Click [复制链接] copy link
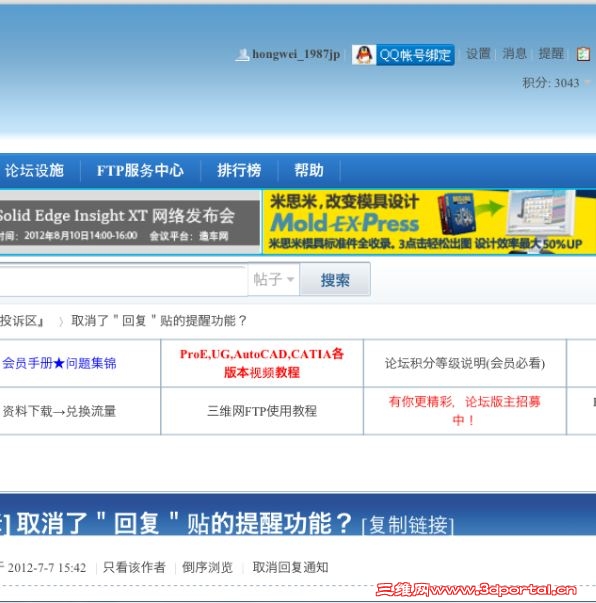Viewport: 596px width, 603px height. coord(408,525)
